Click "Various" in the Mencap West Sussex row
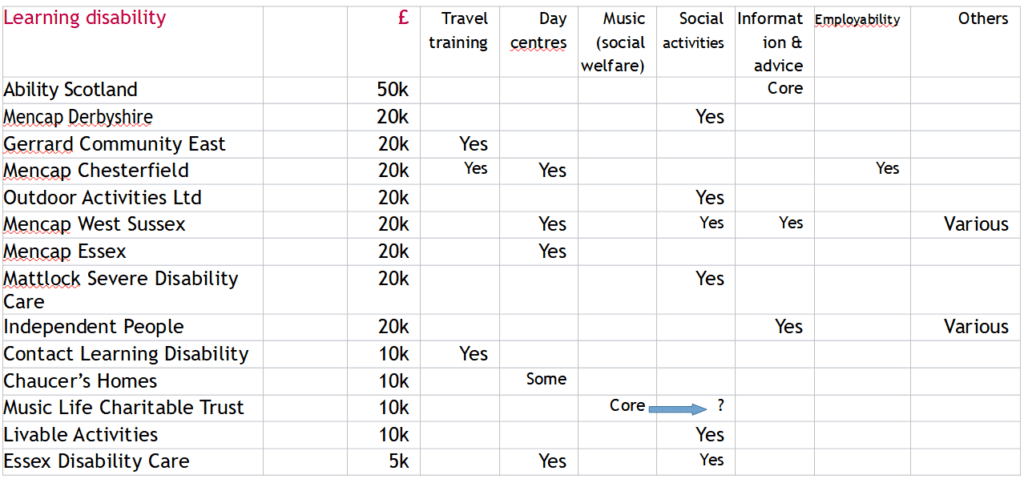This screenshot has height=479, width=1024. [976, 224]
